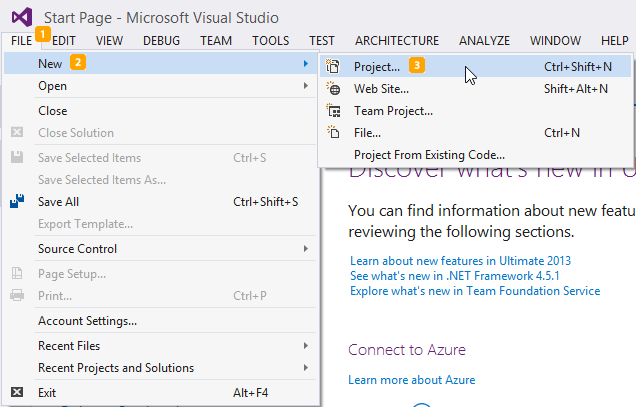Click the Exit icon in File menu
Image resolution: width=636 pixels, height=407 pixels.
coord(16,393)
